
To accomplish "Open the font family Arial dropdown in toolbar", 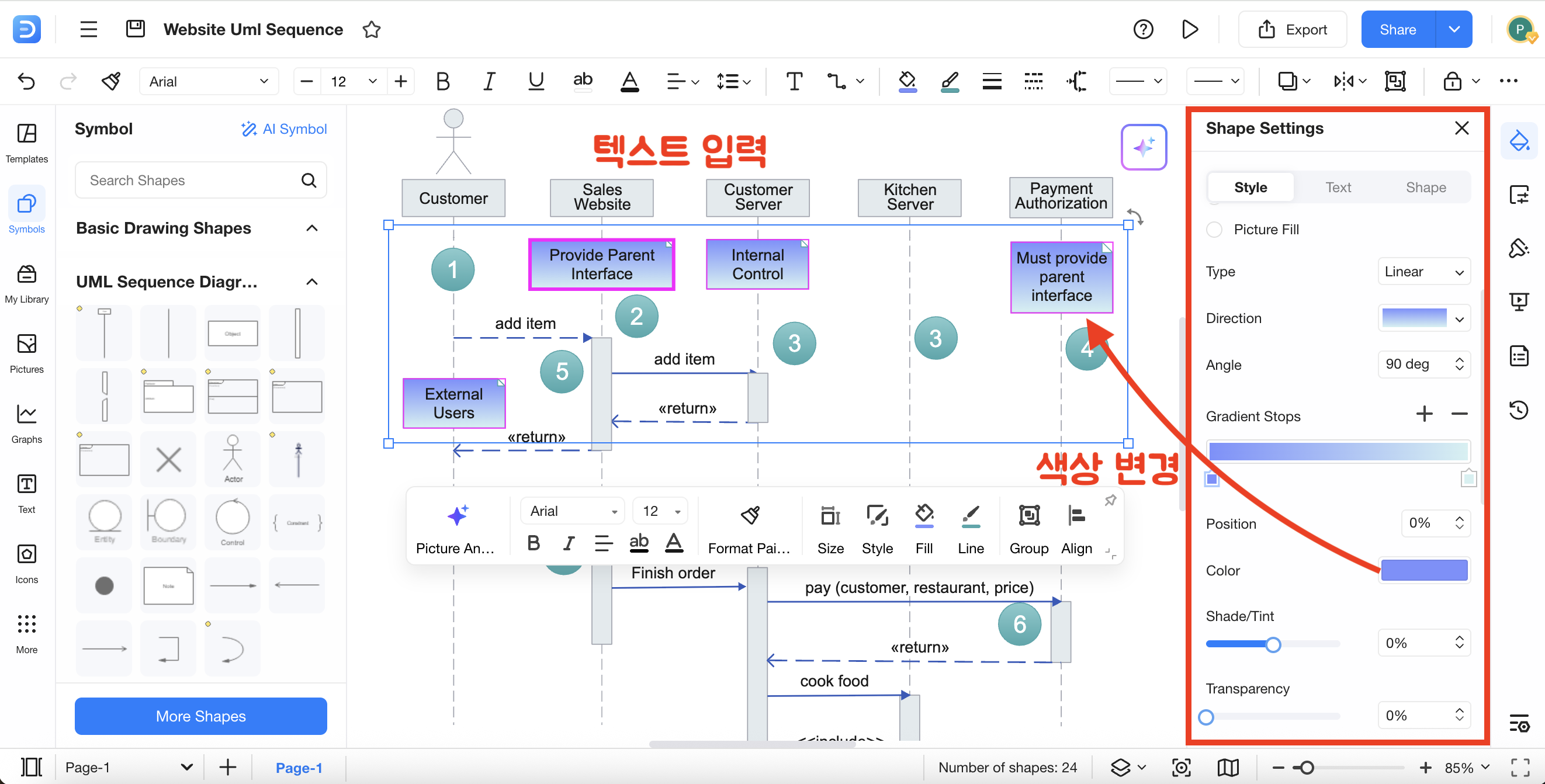I will point(209,81).
